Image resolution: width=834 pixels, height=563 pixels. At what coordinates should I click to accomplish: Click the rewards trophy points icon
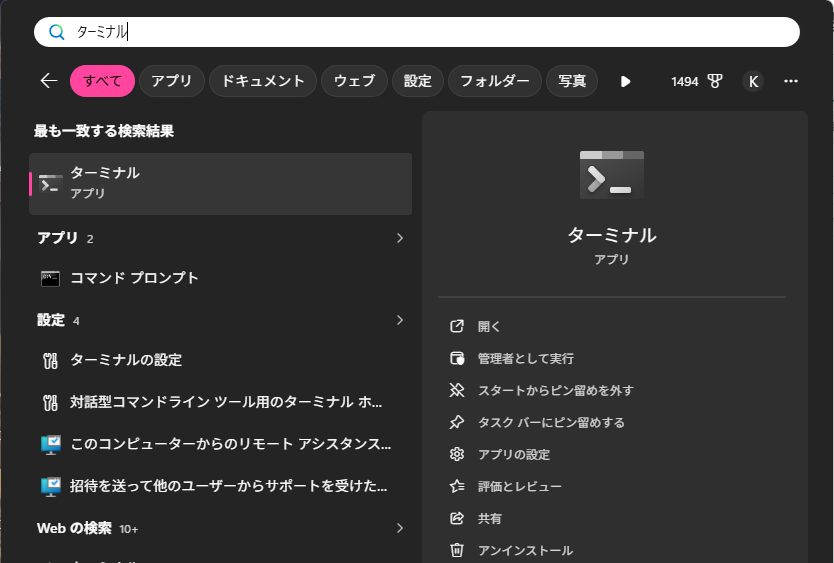click(x=715, y=81)
